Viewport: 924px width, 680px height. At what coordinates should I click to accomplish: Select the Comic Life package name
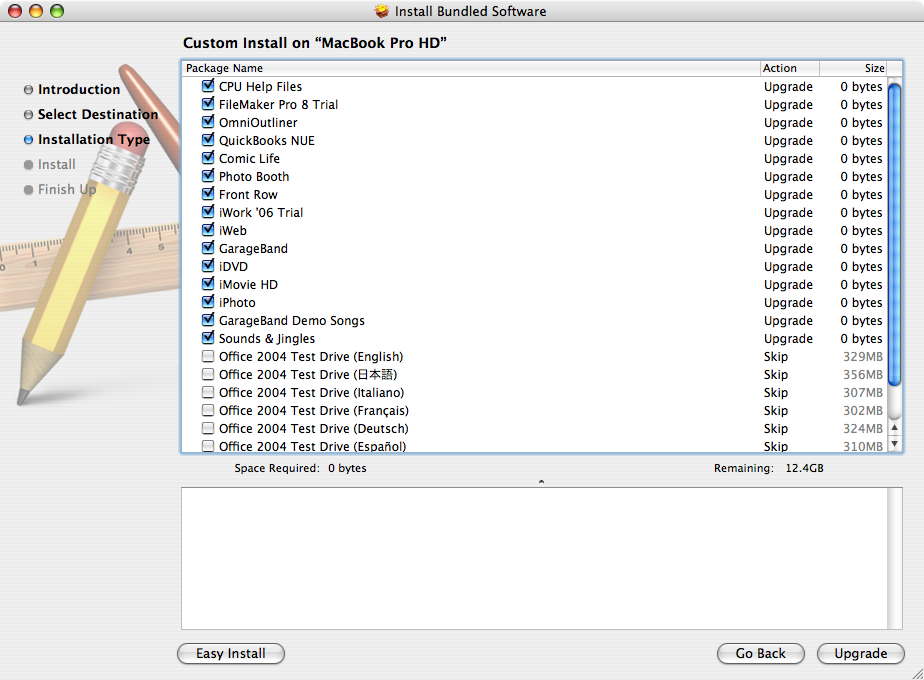pyautogui.click(x=249, y=159)
